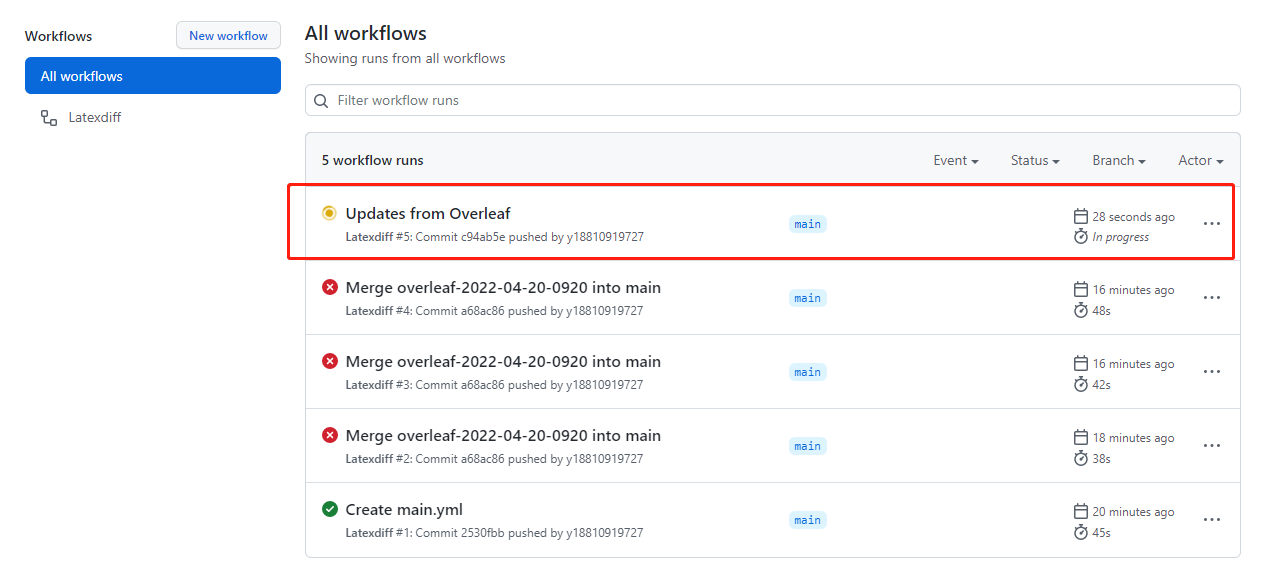The width and height of the screenshot is (1275, 571).
Task: Click stopwatch icon next to 45s duration
Action: (x=1080, y=533)
